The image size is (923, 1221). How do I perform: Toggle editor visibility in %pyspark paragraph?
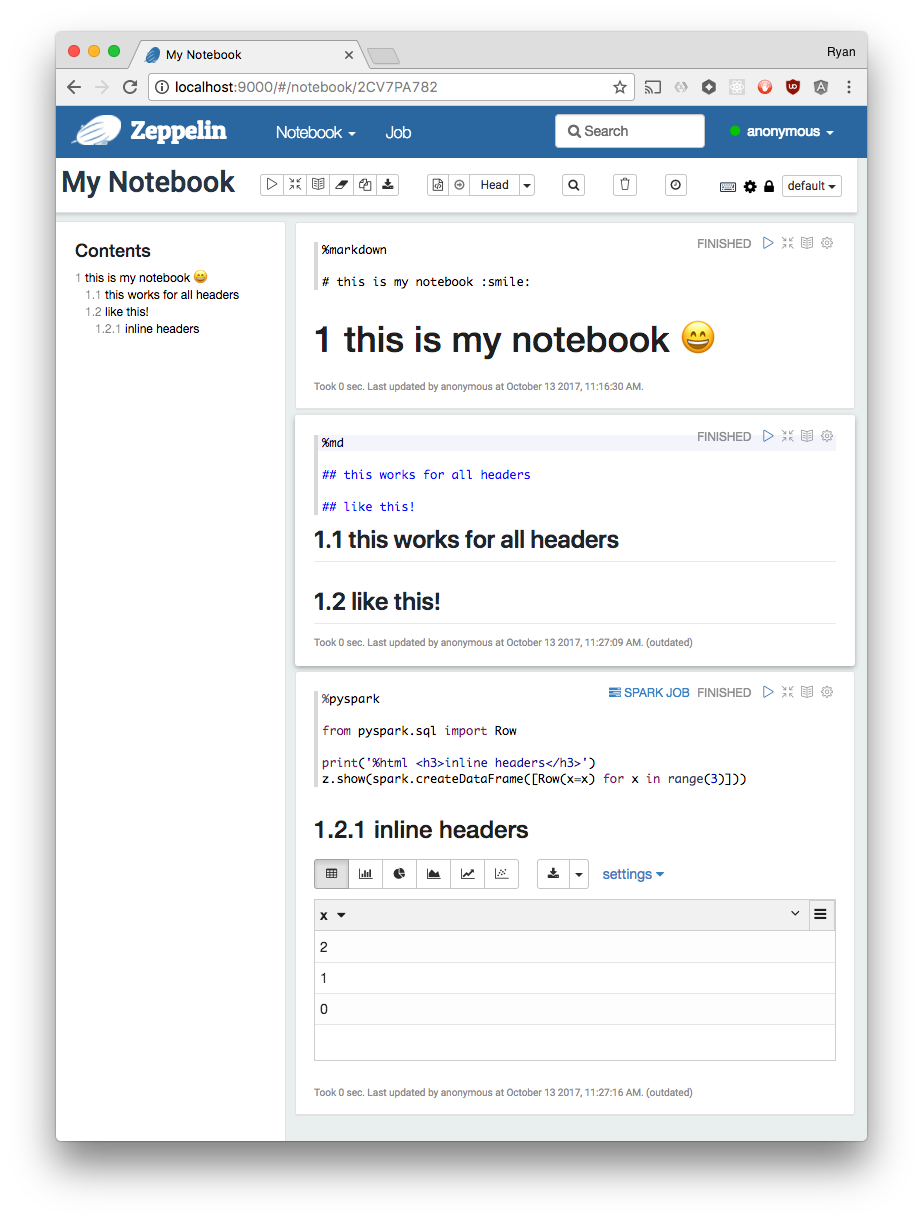[x=788, y=692]
